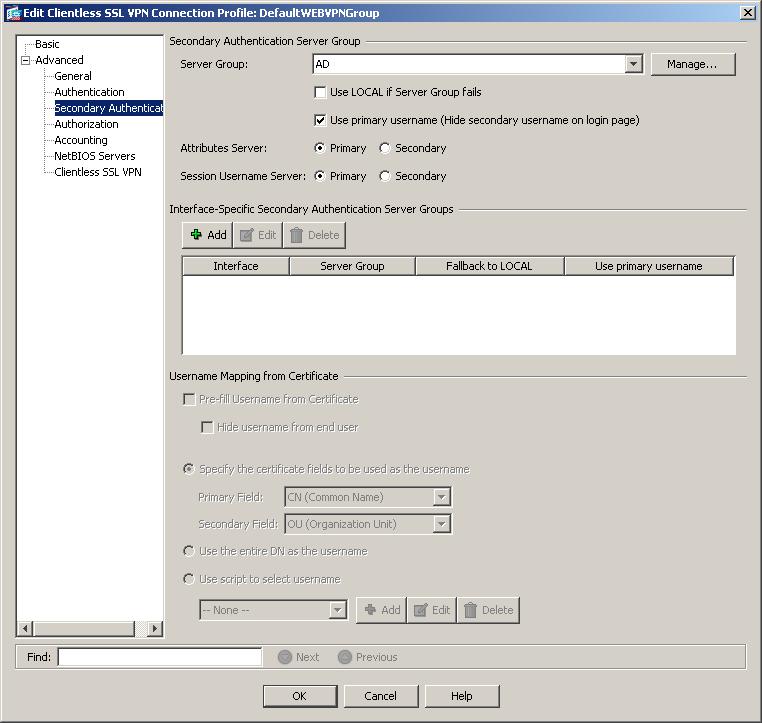Click the Delete trash button above the interface table
Screen dimensions: 762x723
click(314, 235)
